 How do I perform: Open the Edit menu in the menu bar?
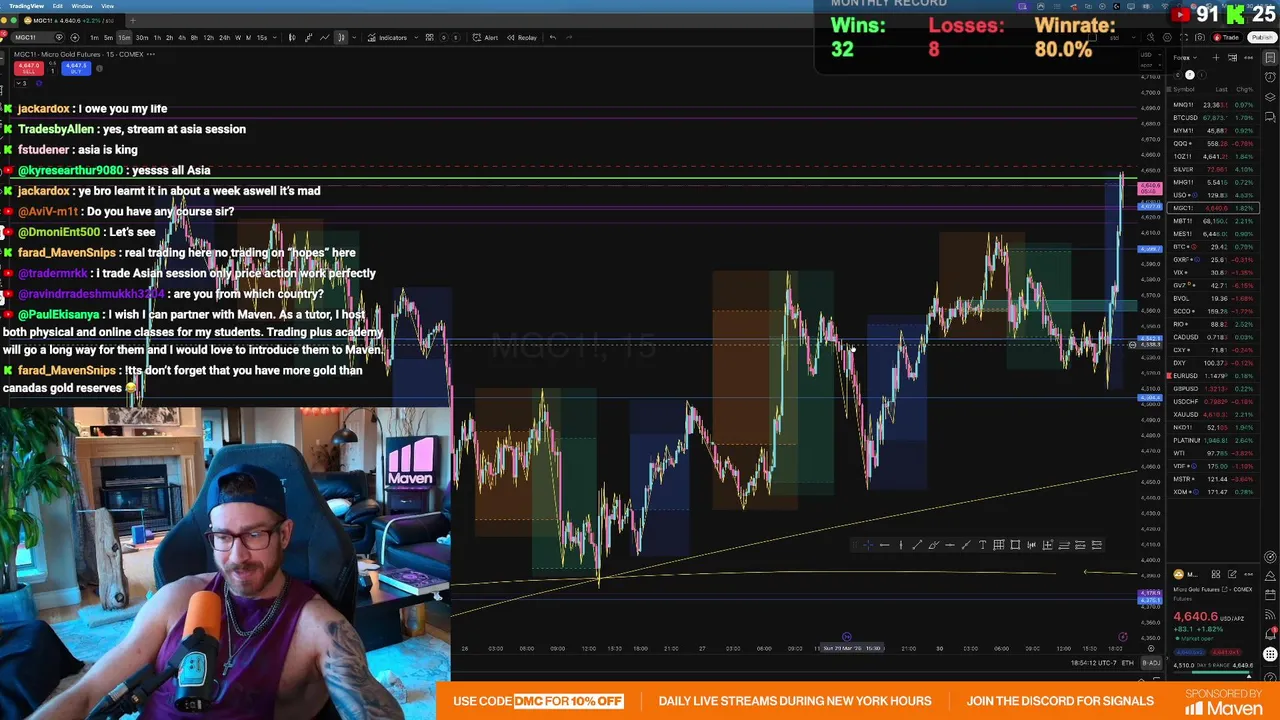(58, 6)
